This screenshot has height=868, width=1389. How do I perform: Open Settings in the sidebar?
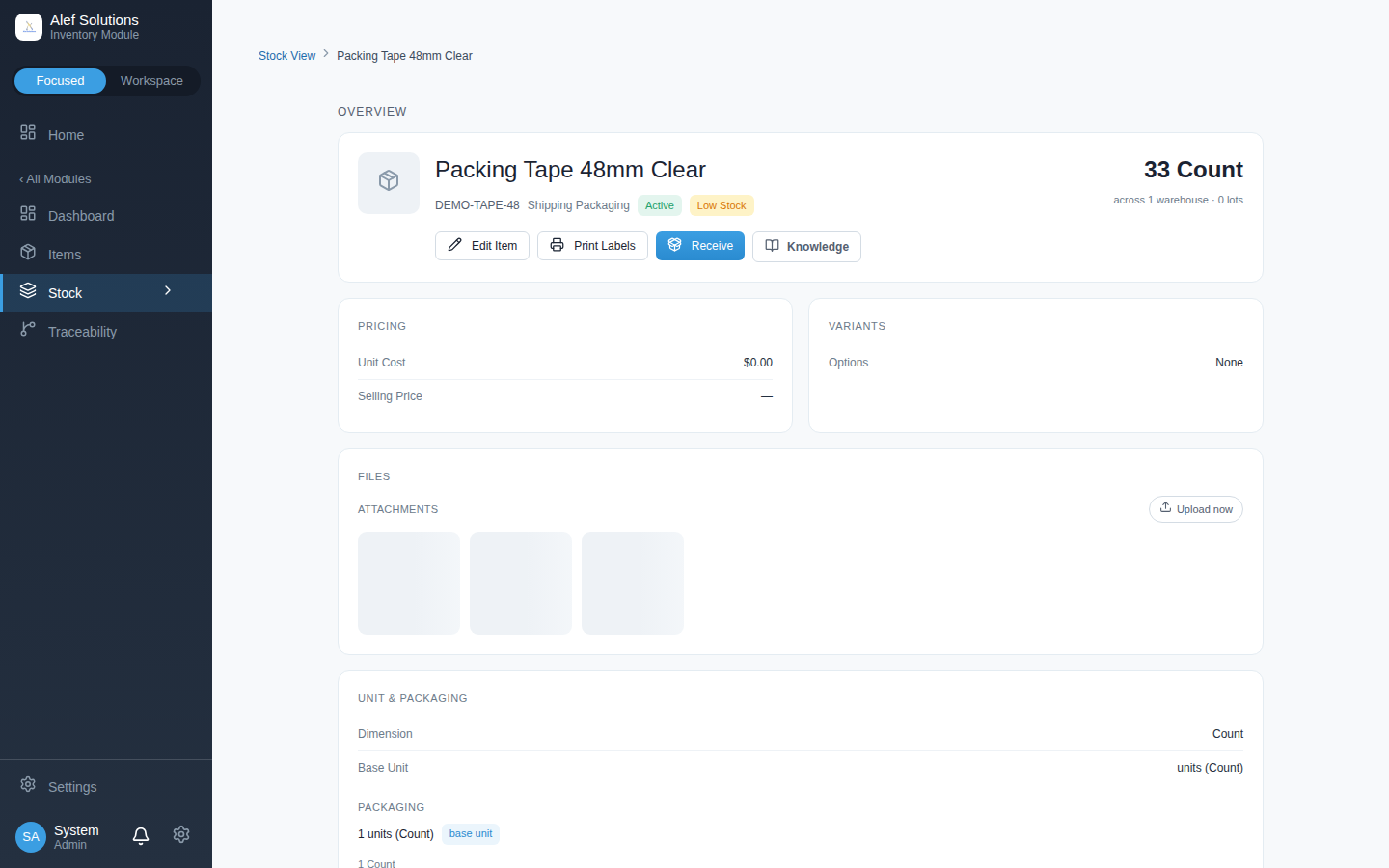coord(106,787)
